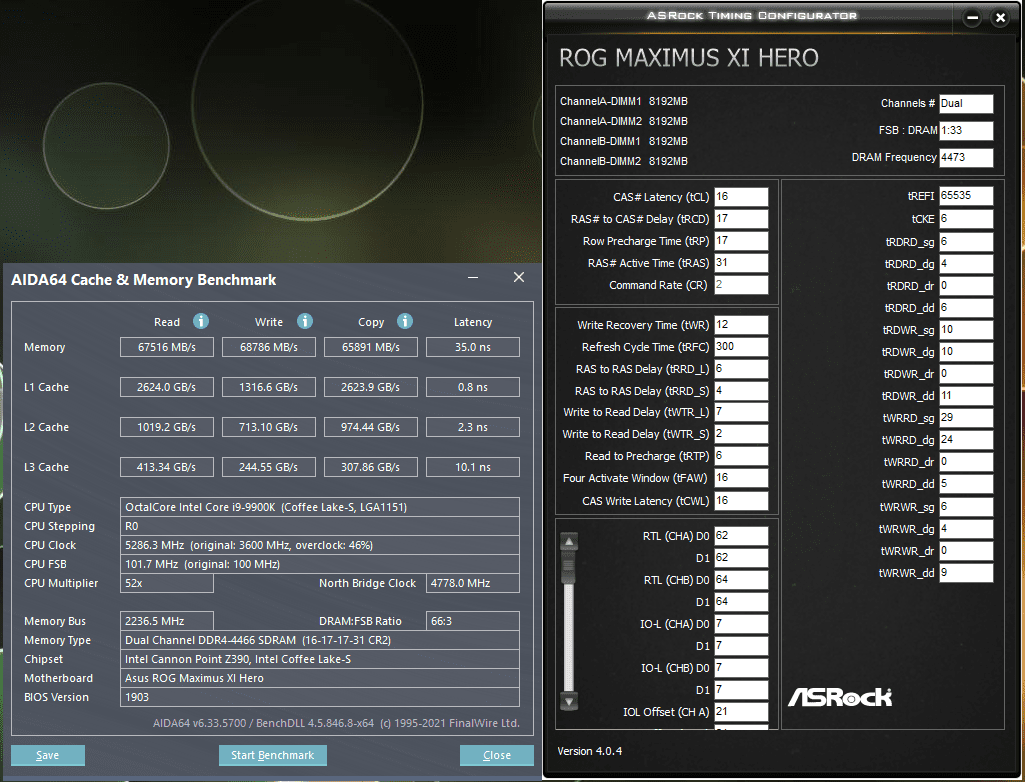Click the Command Rate (CR) field
This screenshot has width=1025, height=782.
click(741, 285)
